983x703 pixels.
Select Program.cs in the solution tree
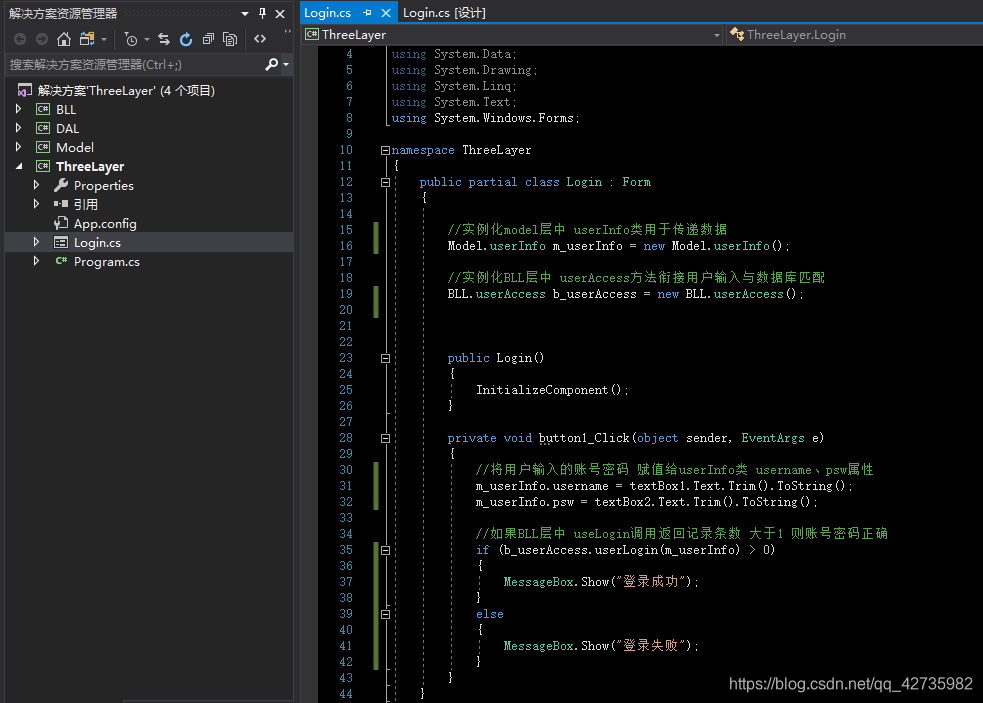[107, 262]
